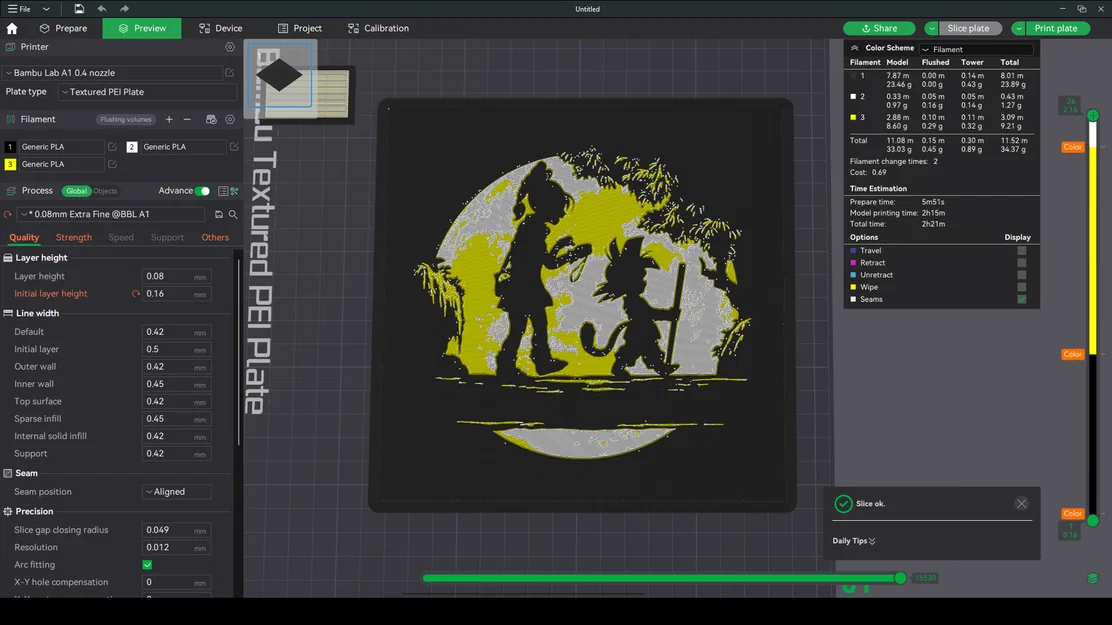Open printer settings gear icon
The height and width of the screenshot is (625, 1112).
pyautogui.click(x=230, y=47)
